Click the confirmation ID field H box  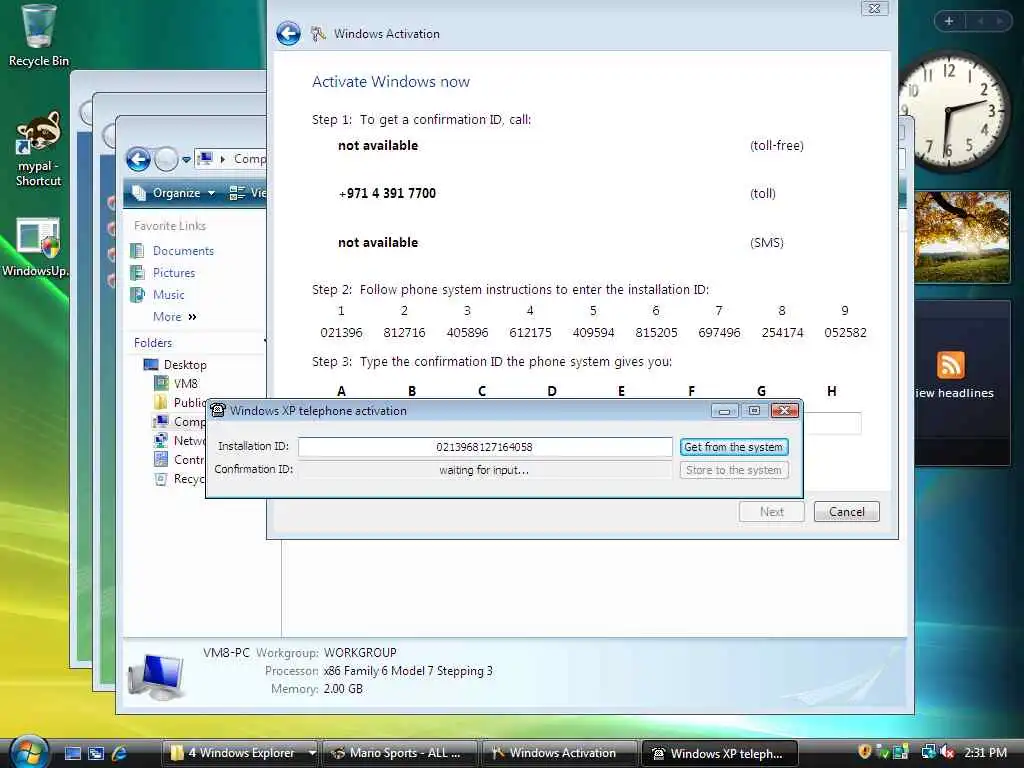point(832,423)
